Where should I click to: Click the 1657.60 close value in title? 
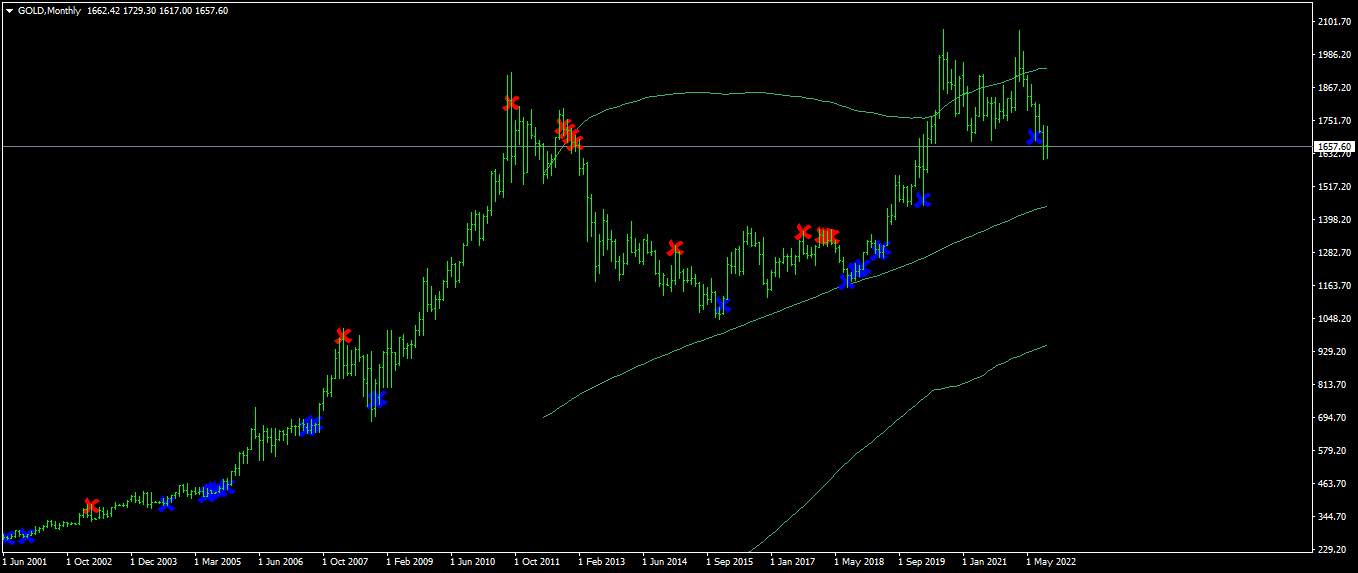pyautogui.click(x=212, y=11)
